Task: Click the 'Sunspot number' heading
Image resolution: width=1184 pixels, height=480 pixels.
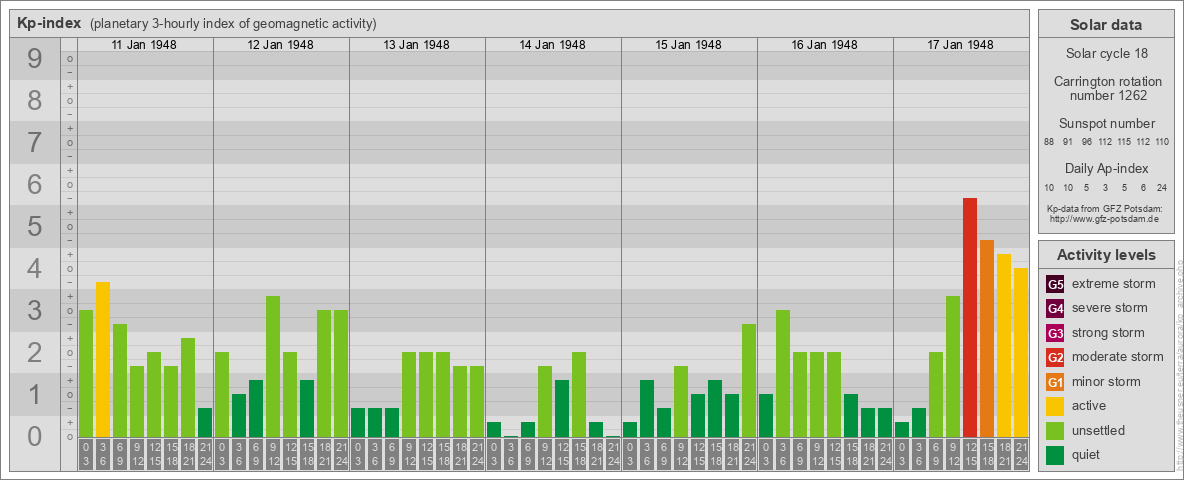Action: click(1106, 124)
